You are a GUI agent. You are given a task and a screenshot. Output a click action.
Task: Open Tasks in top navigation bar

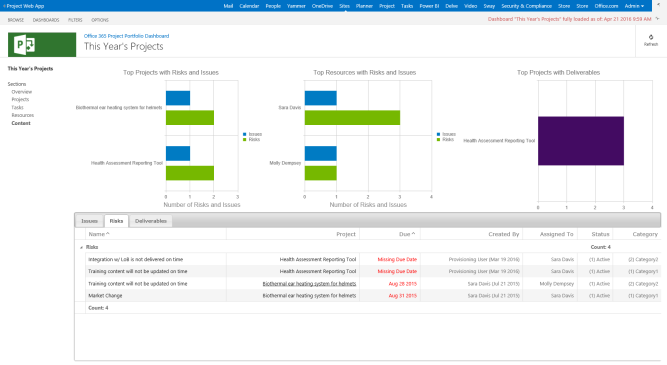(407, 6)
